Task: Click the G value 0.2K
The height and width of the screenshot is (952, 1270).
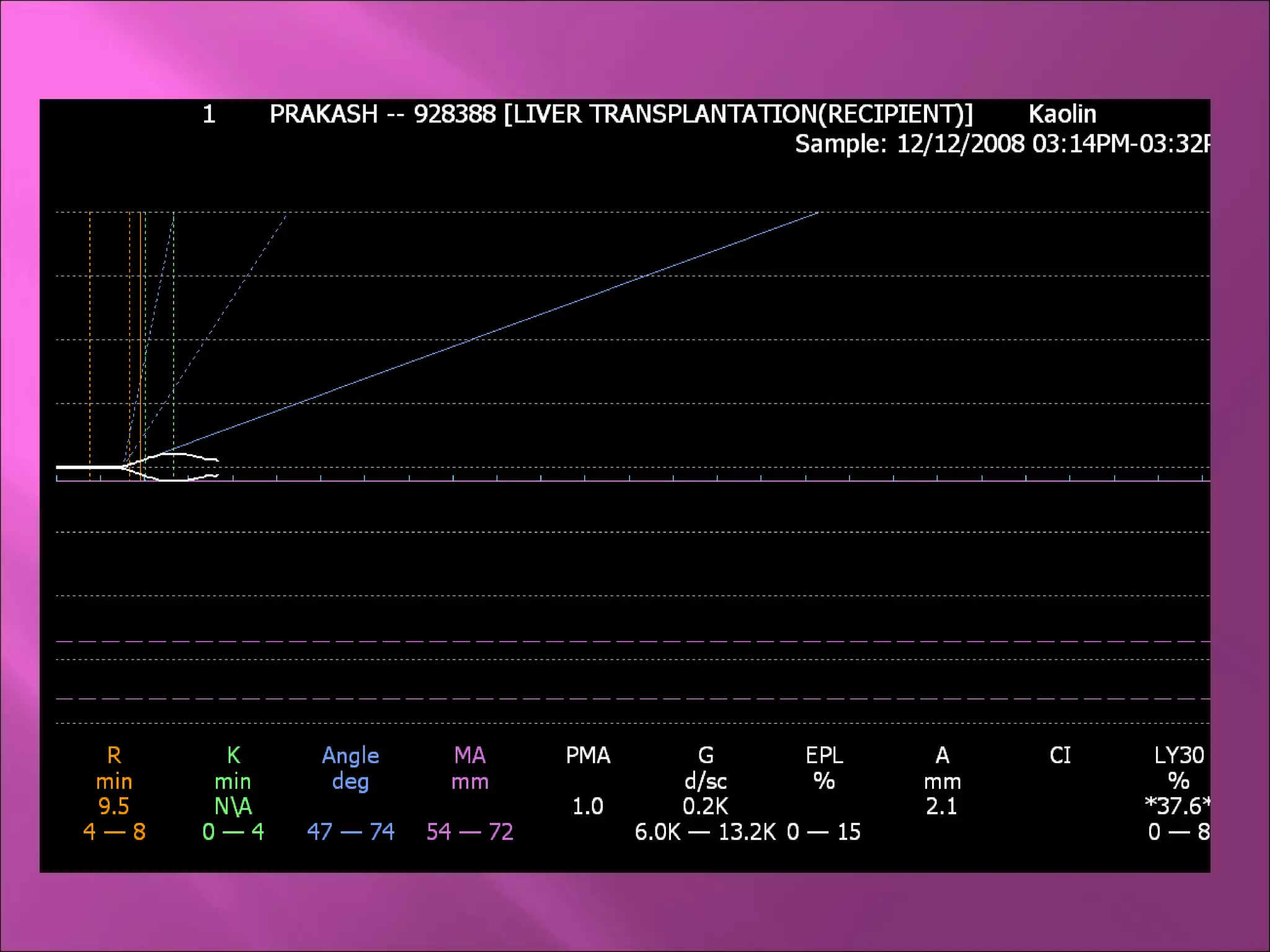Action: coord(705,806)
